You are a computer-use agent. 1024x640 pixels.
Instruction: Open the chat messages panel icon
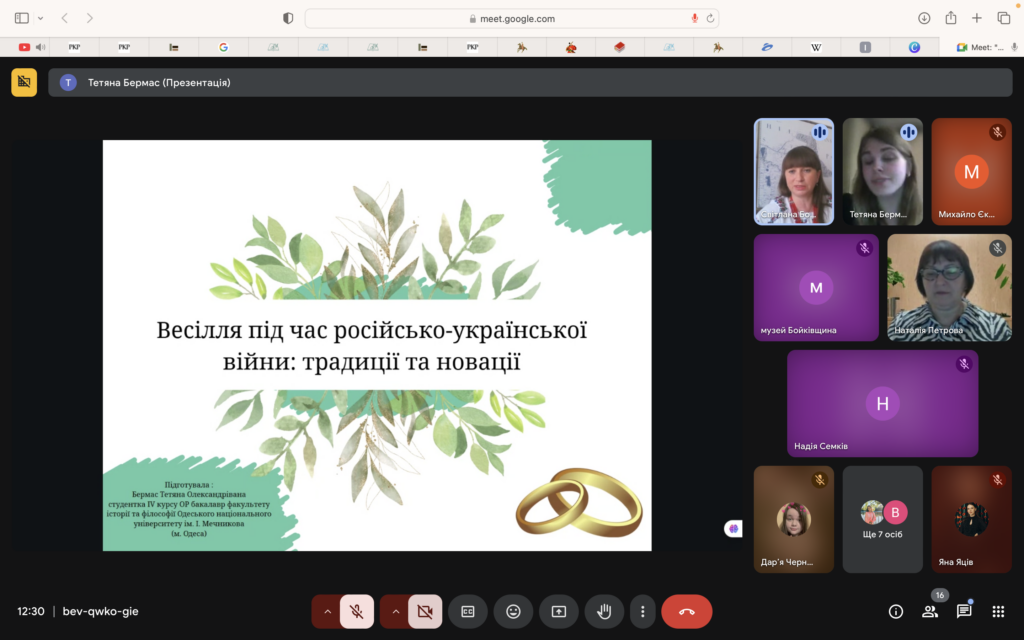964,611
